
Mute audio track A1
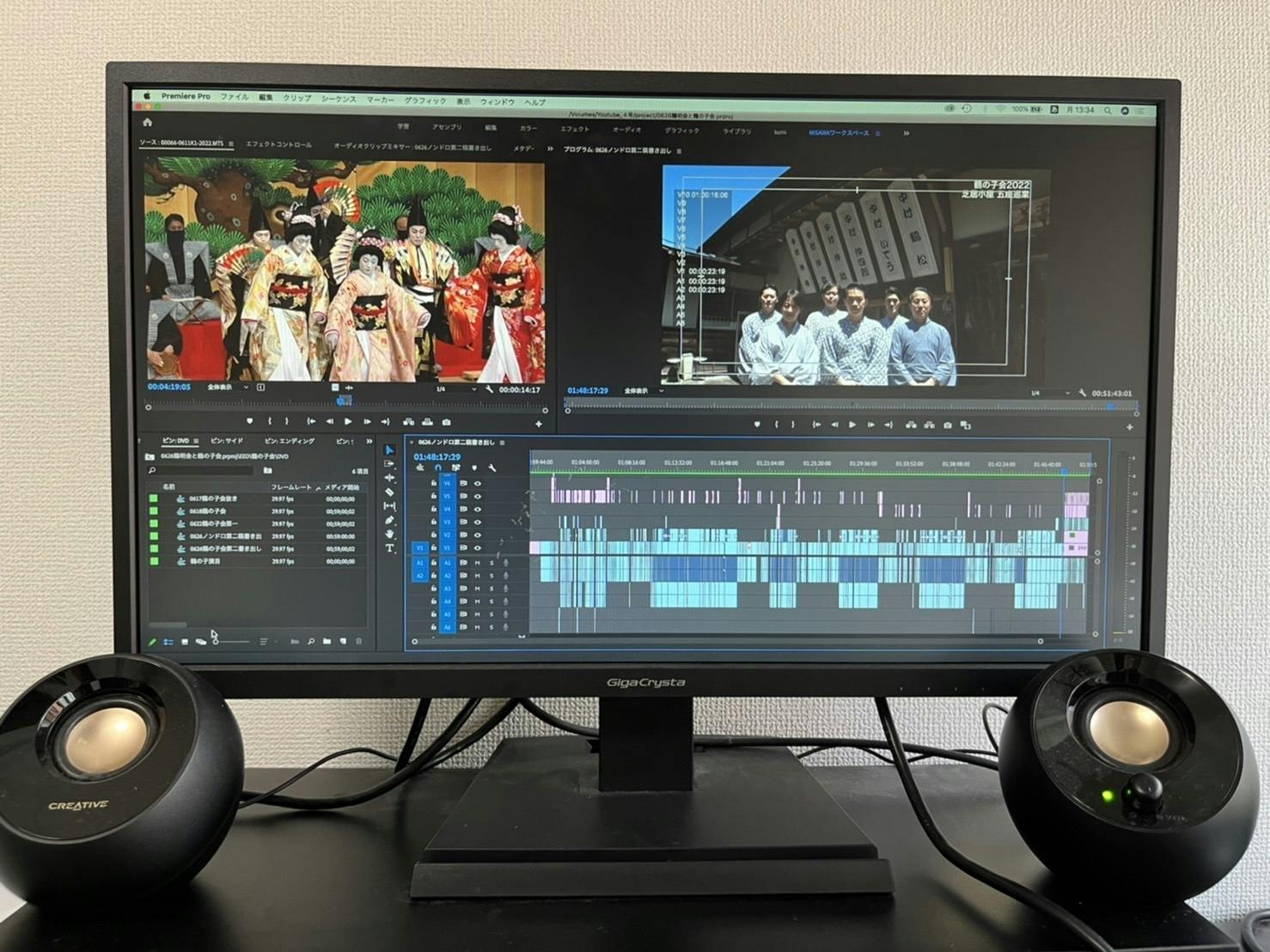pyautogui.click(x=478, y=563)
